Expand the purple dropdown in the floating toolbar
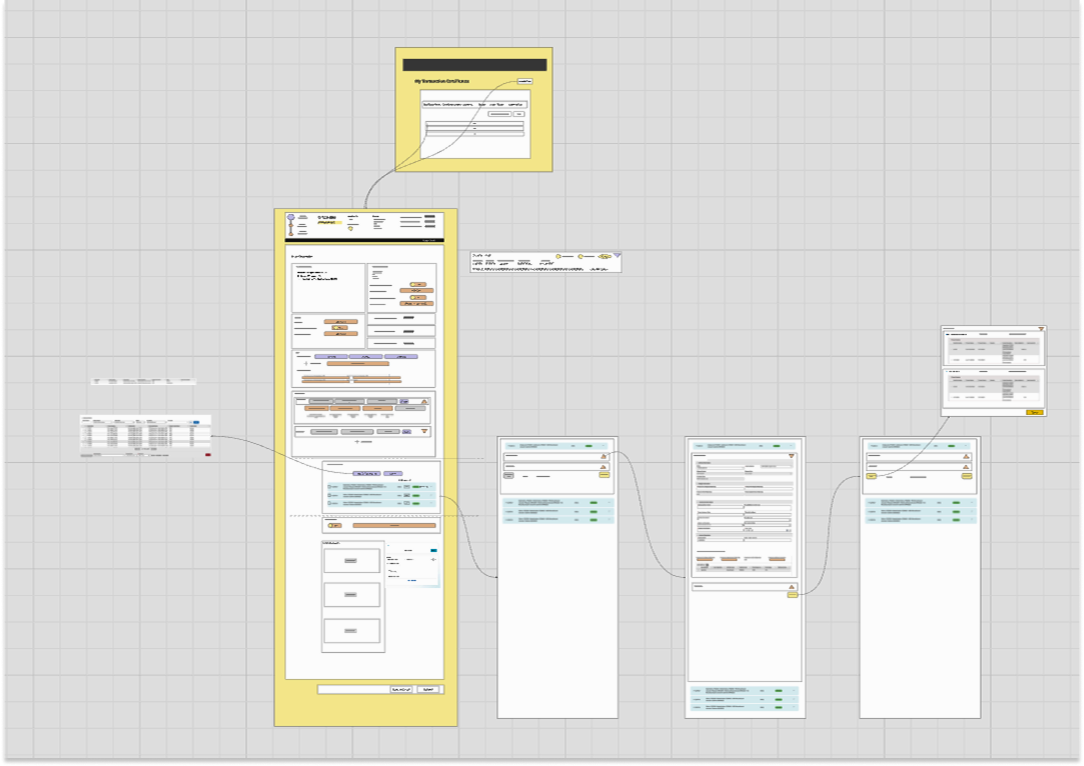1084x766 pixels. (x=617, y=255)
